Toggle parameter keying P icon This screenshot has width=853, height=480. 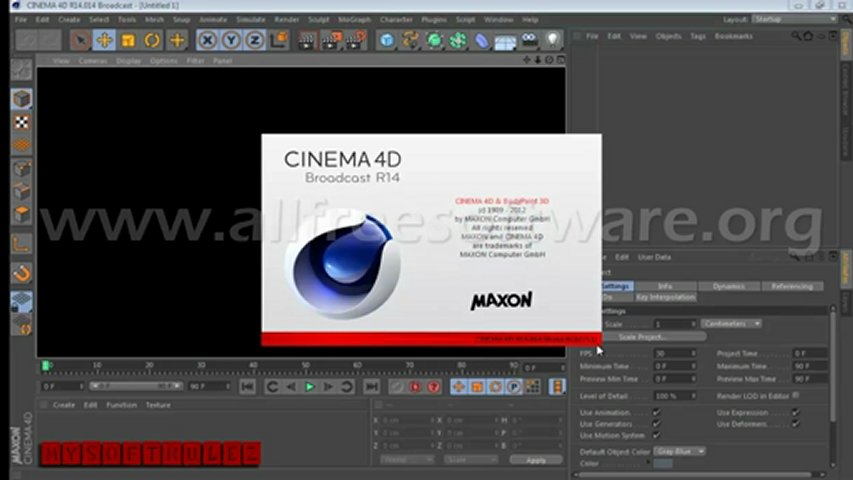coord(514,386)
